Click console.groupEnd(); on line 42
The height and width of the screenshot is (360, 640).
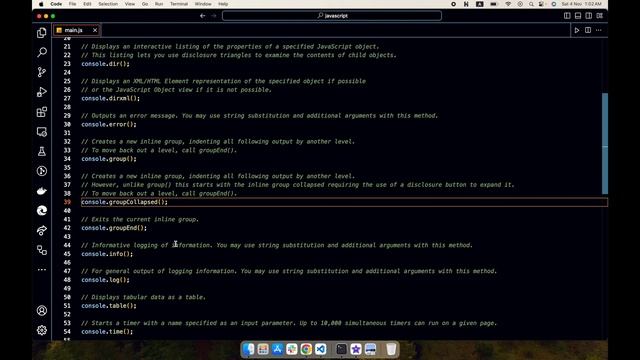[x=114, y=228]
